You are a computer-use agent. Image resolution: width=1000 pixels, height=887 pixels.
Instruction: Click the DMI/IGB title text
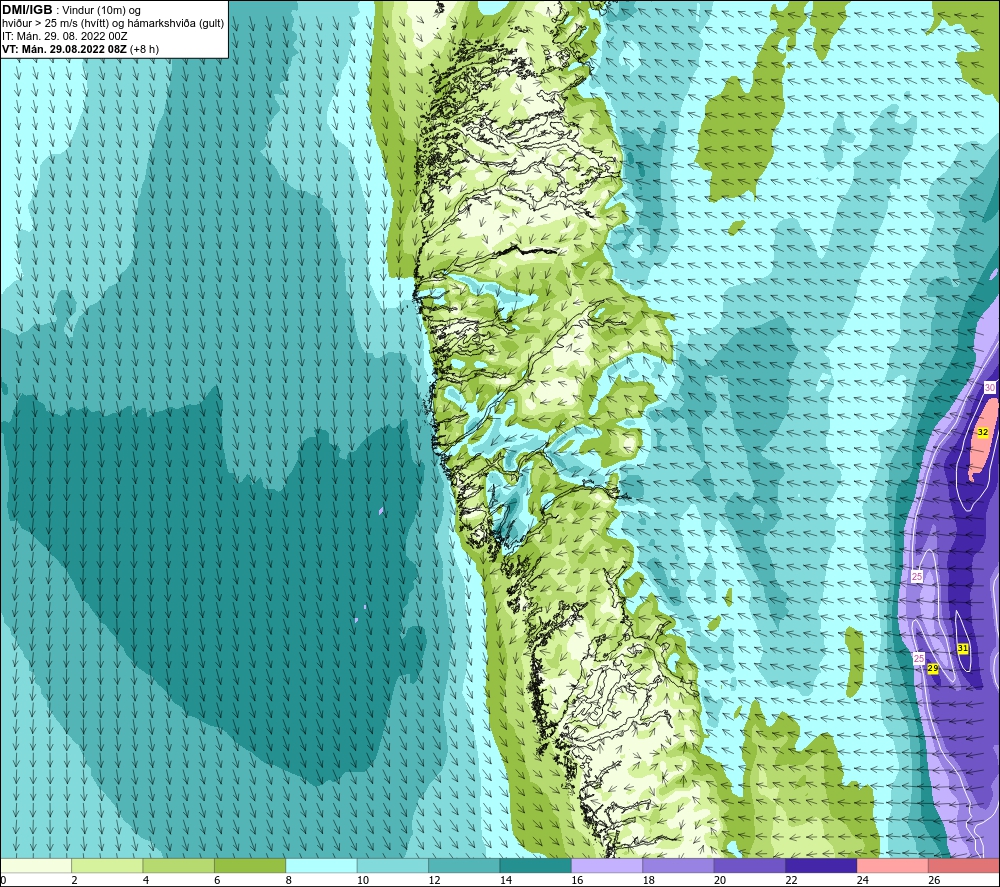(27, 10)
